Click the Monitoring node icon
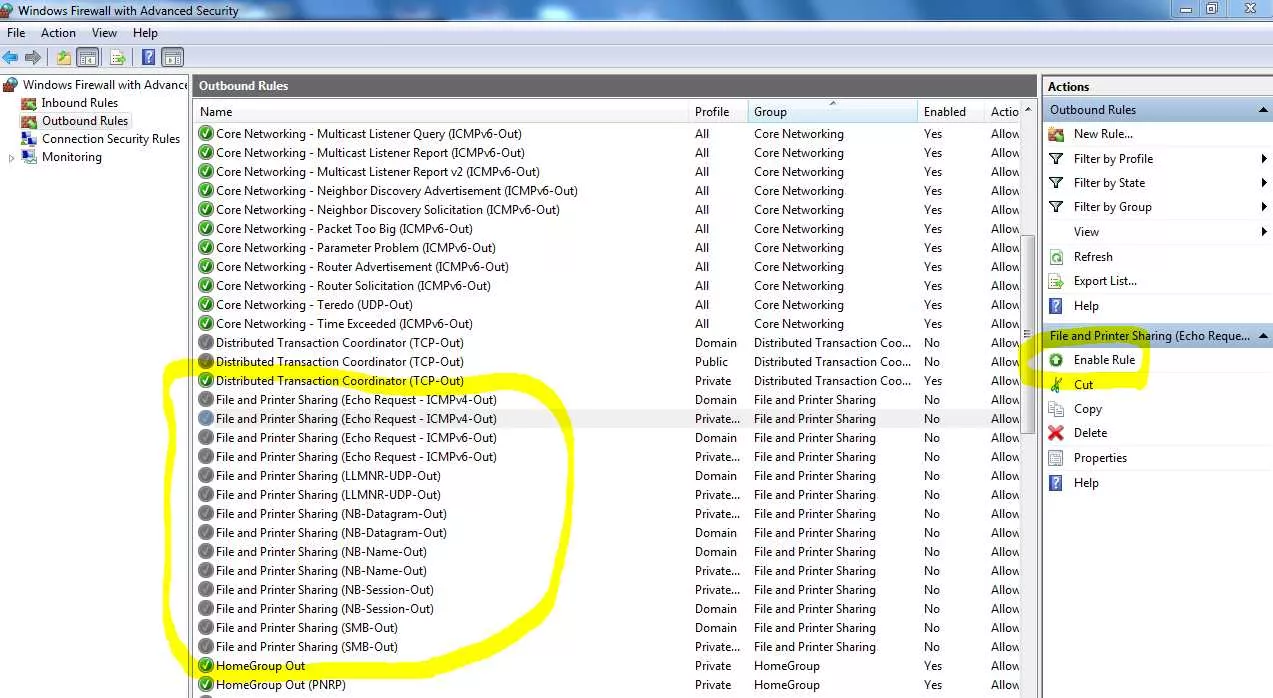 (29, 157)
